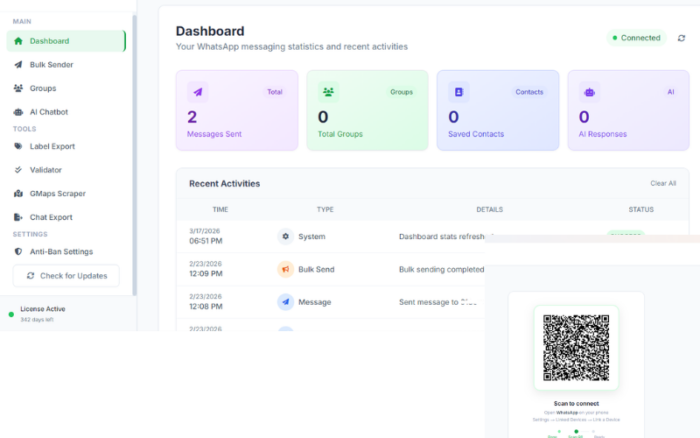
Task: Click the people icon in Total Groups card
Action: tap(328, 92)
